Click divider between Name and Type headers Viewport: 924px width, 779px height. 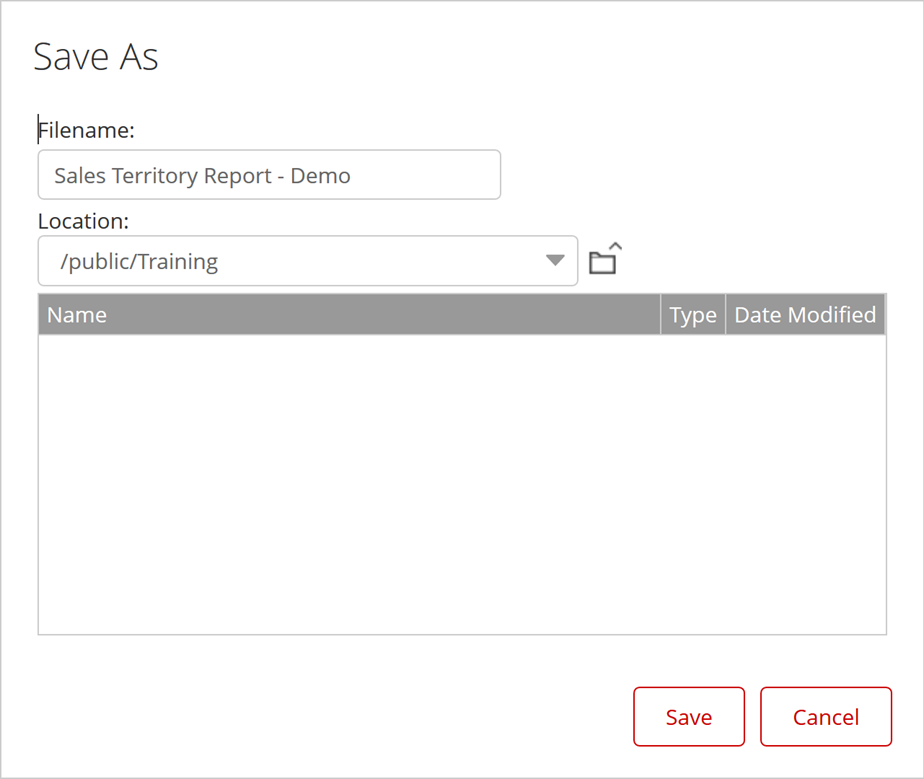click(x=660, y=314)
